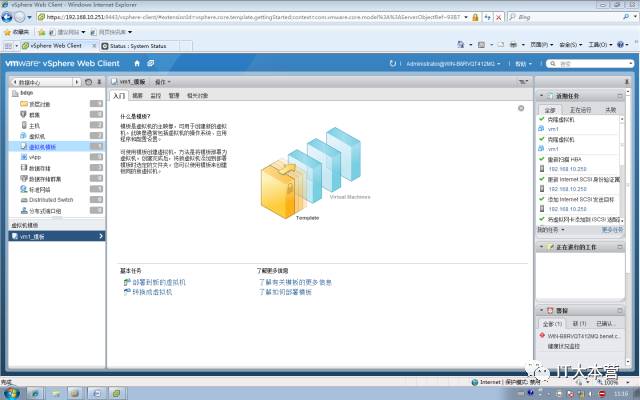Go back with browser back button
The image size is (640, 400).
(x=7, y=17)
